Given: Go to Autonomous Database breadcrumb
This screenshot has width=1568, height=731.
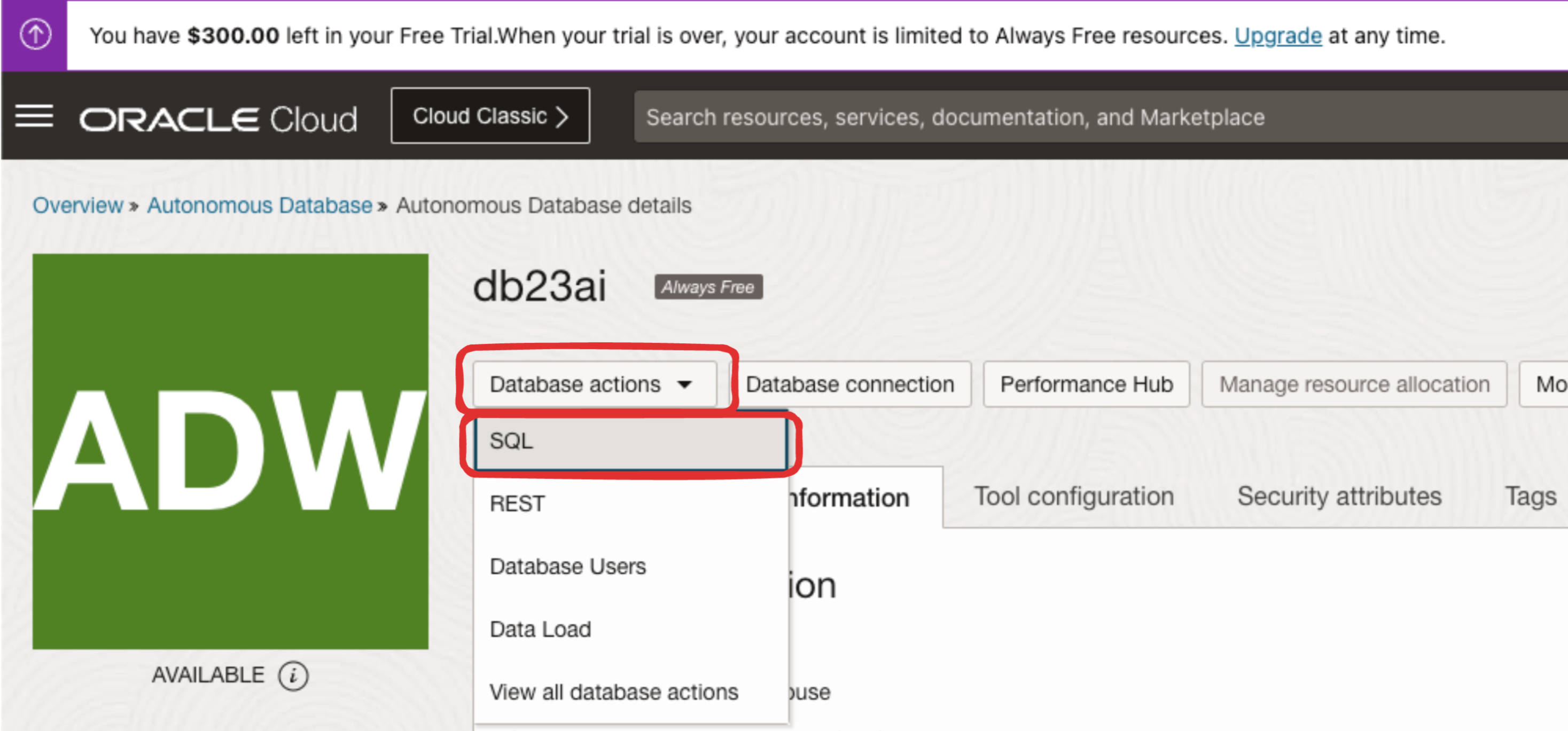Looking at the screenshot, I should pyautogui.click(x=260, y=206).
